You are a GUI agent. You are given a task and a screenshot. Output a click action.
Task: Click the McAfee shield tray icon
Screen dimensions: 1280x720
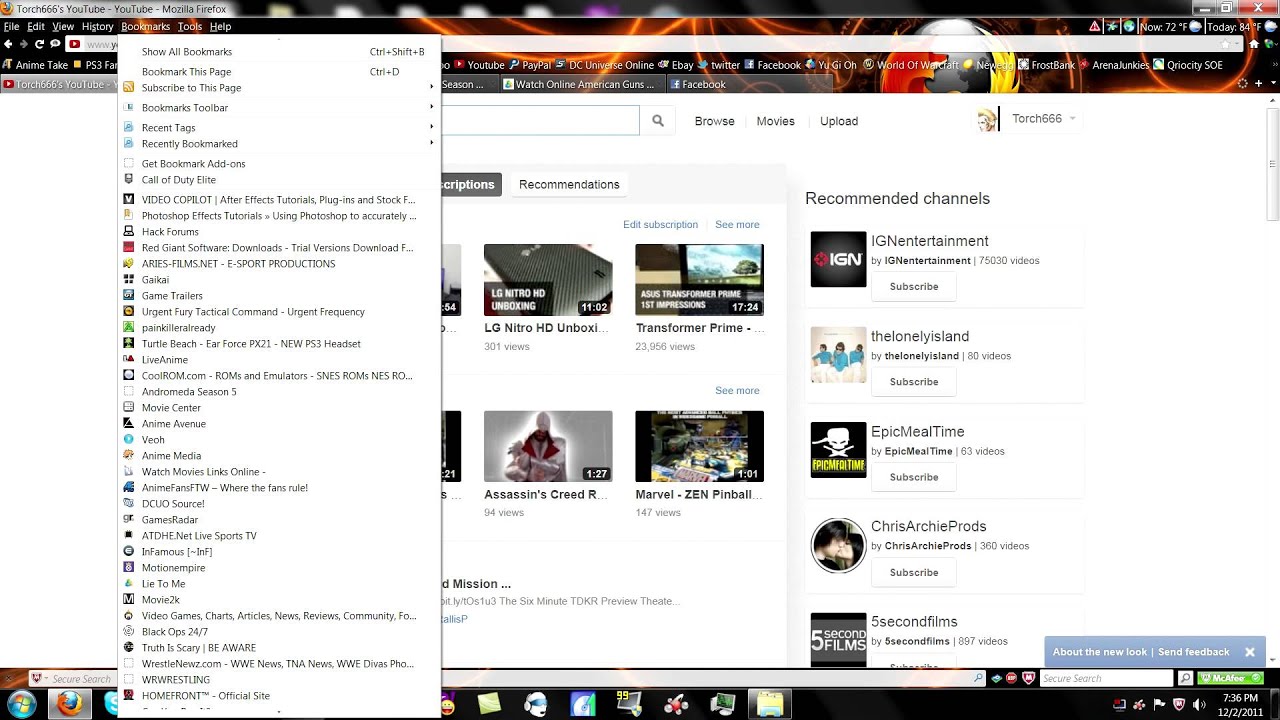pos(1179,705)
